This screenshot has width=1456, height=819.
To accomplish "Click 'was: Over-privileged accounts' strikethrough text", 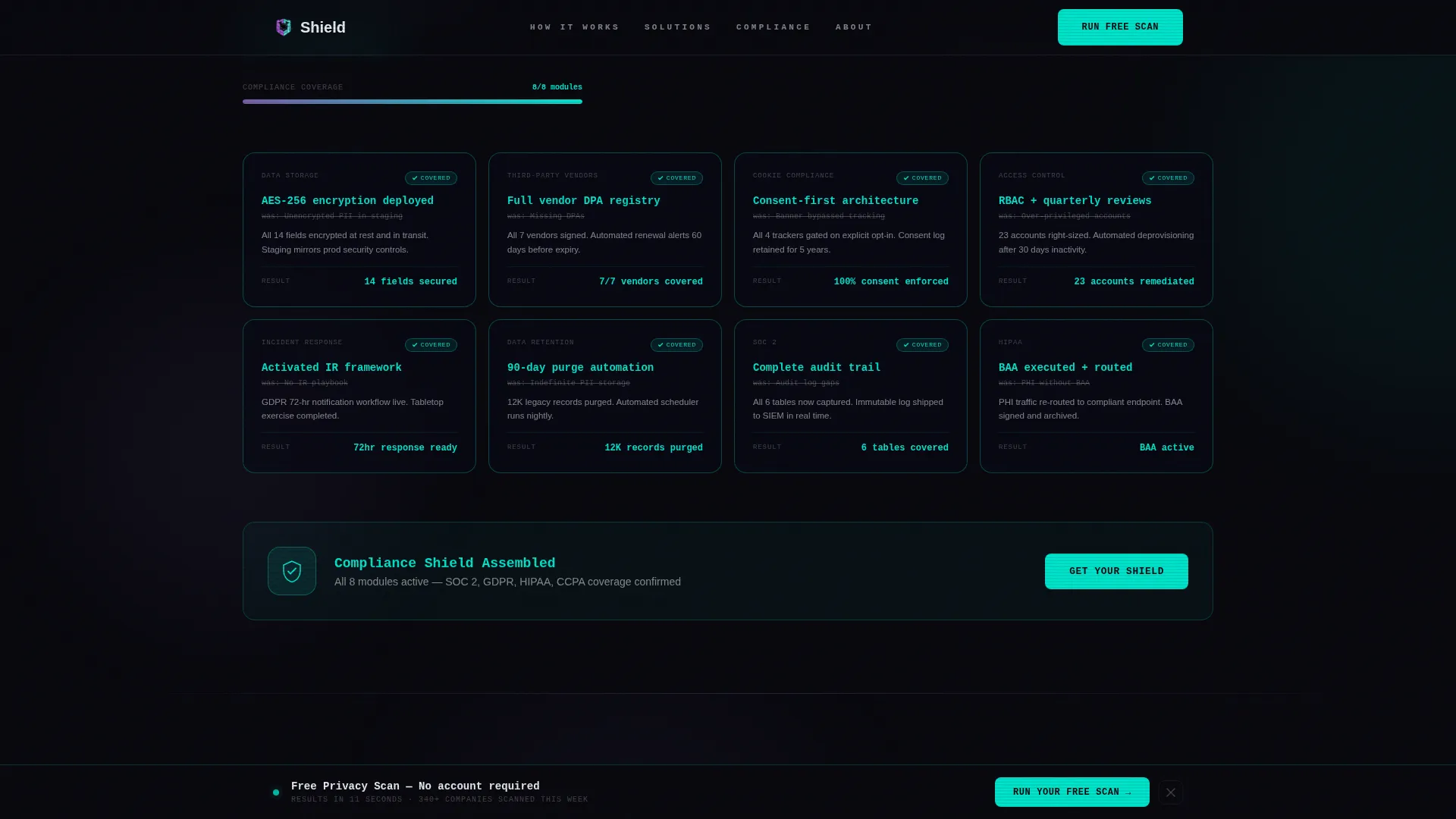I will (x=1065, y=216).
